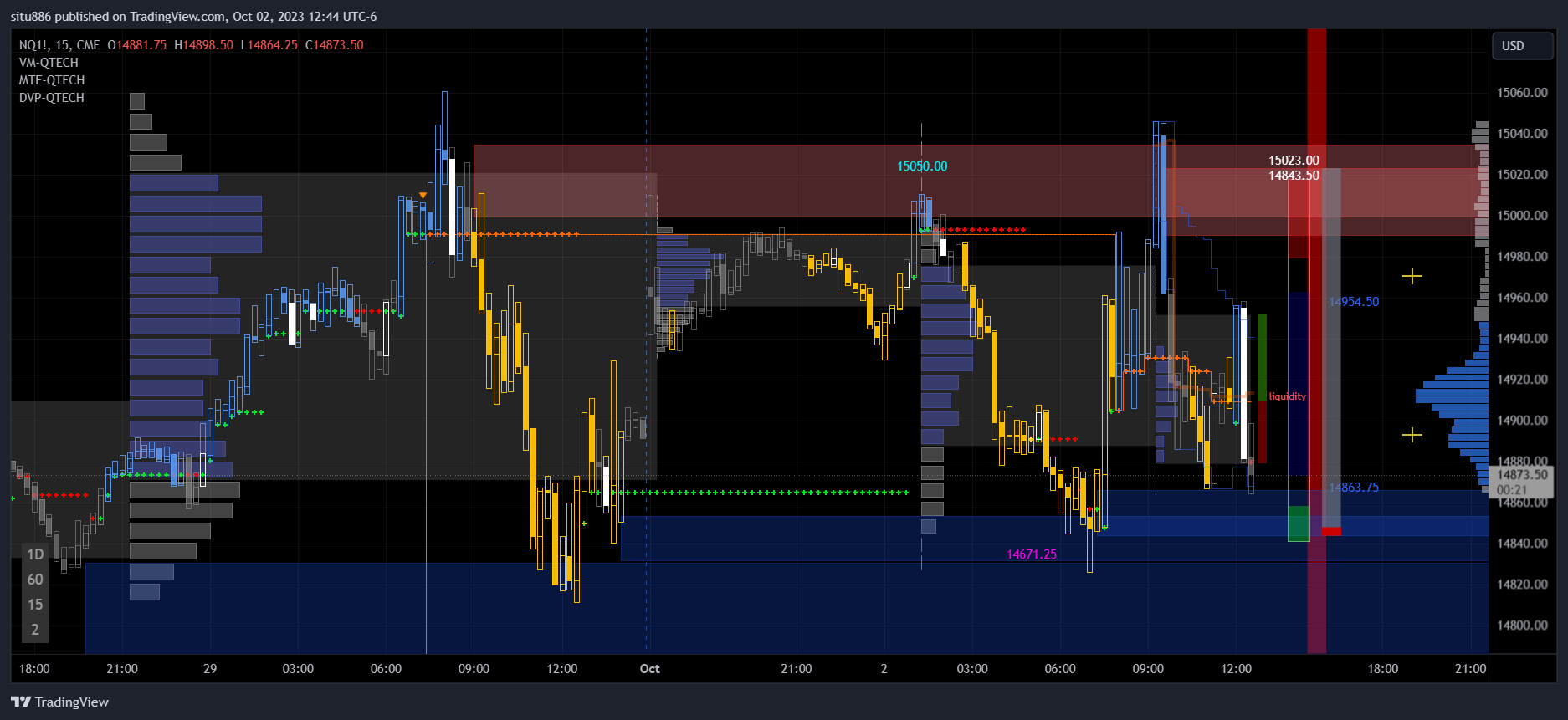The image size is (1568, 720).
Task: Click the 09:00 label near 12:00 Oct 2
Action: pos(1148,669)
